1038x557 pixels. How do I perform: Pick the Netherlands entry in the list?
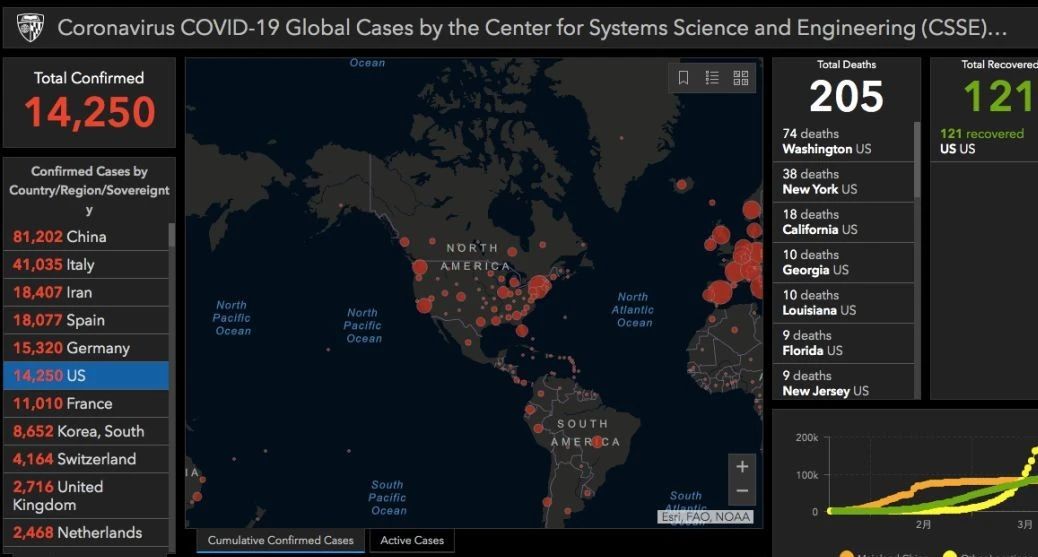(85, 532)
